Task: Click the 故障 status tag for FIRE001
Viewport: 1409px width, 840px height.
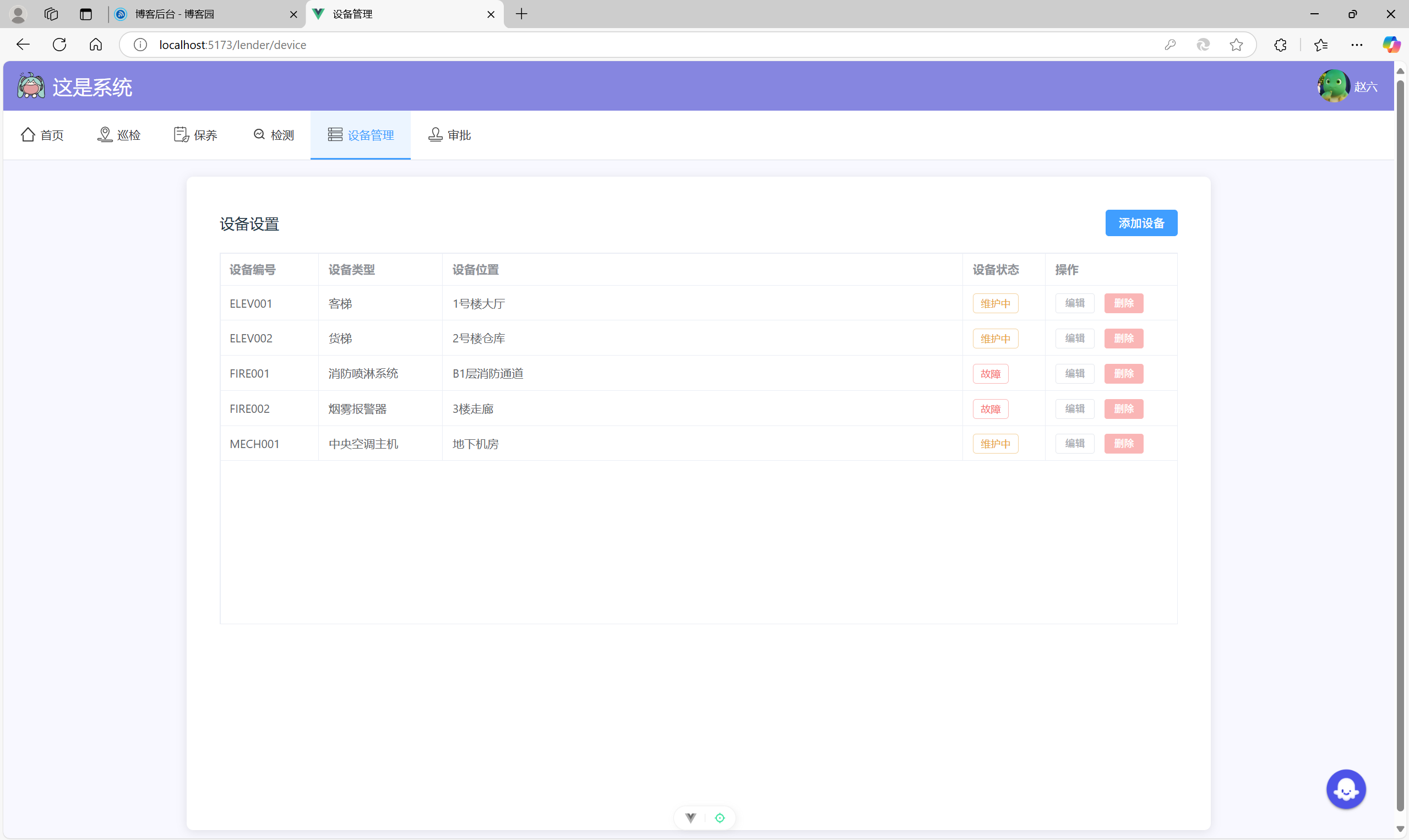Action: 990,374
